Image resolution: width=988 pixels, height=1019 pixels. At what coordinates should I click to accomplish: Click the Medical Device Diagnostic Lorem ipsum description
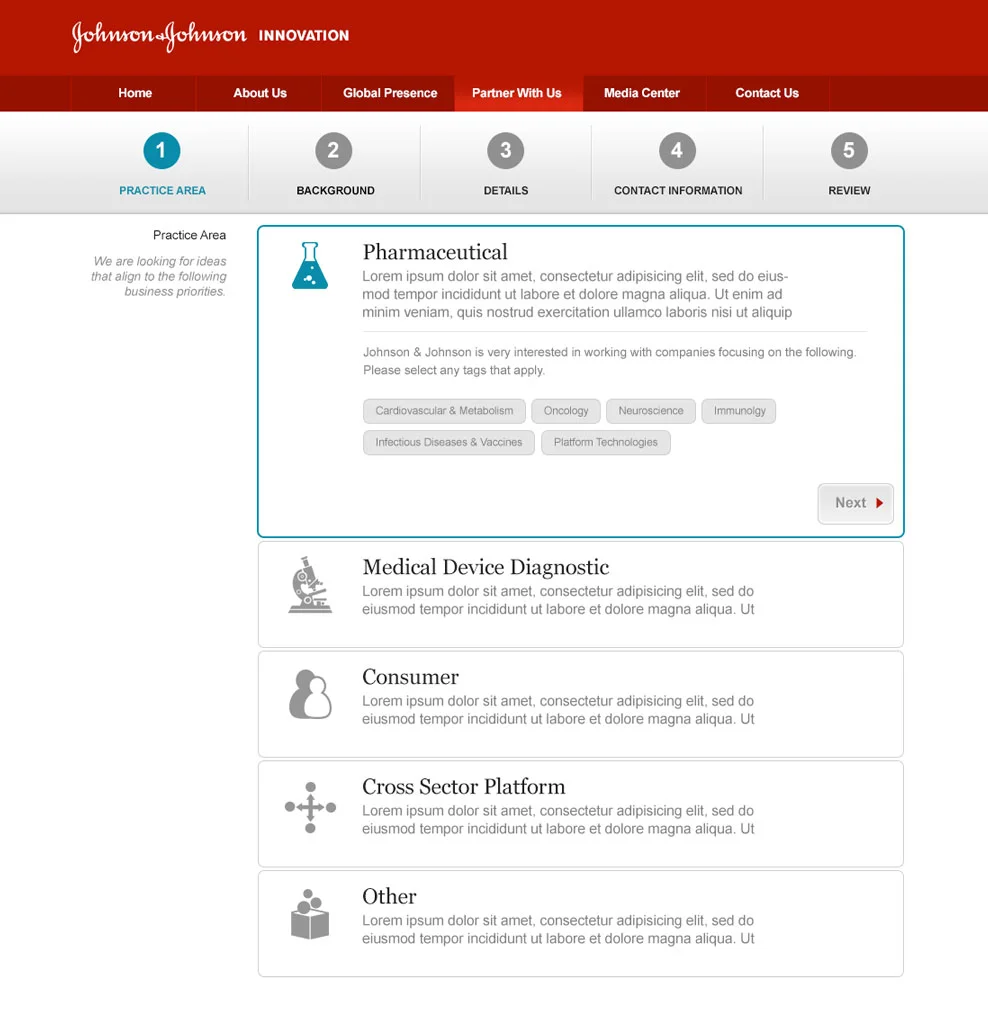(558, 600)
